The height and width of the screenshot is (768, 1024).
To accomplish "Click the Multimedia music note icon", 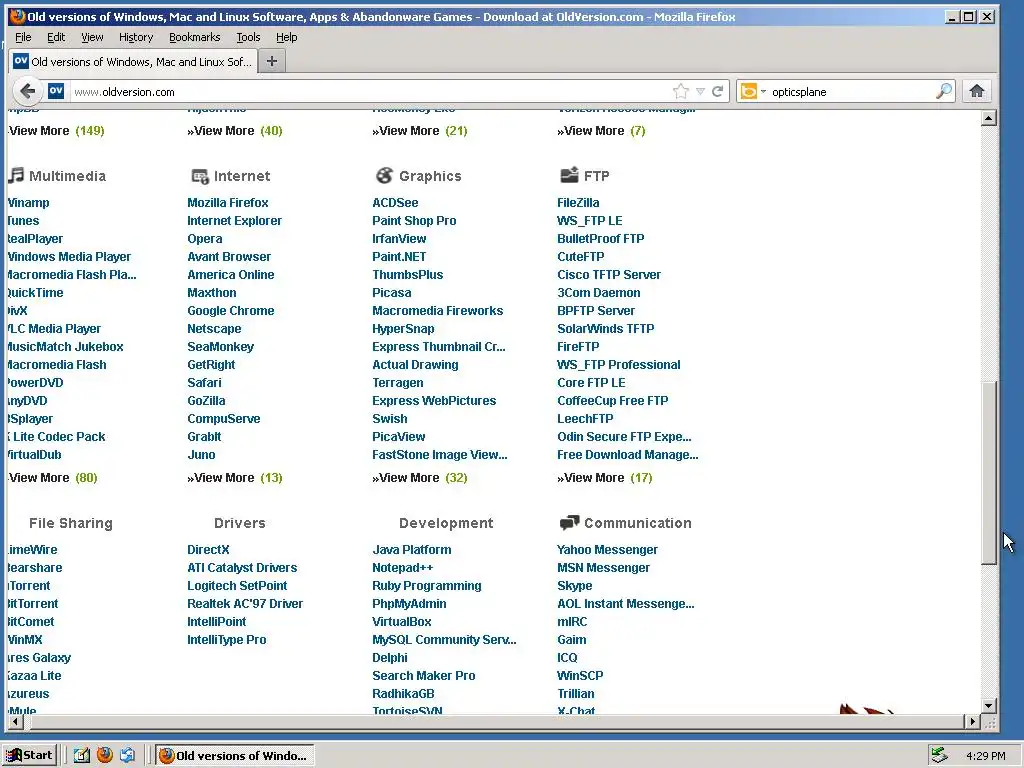I will click(16, 175).
